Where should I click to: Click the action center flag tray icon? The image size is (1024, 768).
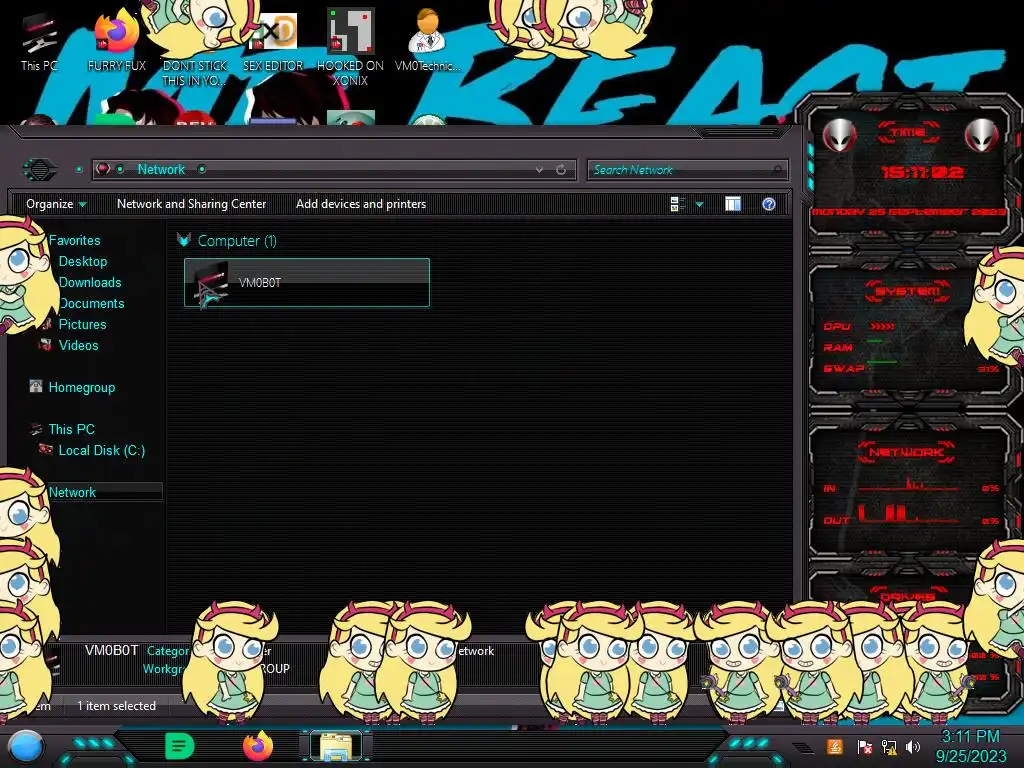[864, 747]
